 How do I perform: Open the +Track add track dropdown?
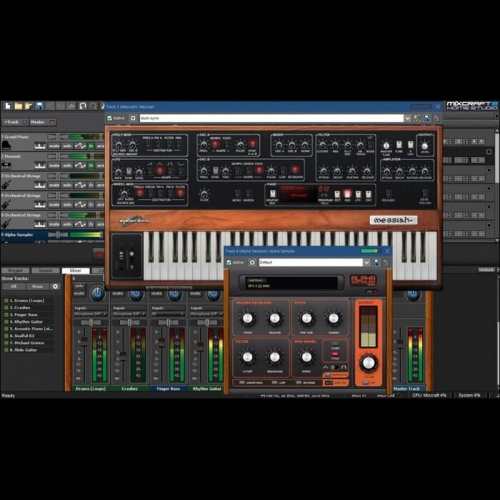25,122
